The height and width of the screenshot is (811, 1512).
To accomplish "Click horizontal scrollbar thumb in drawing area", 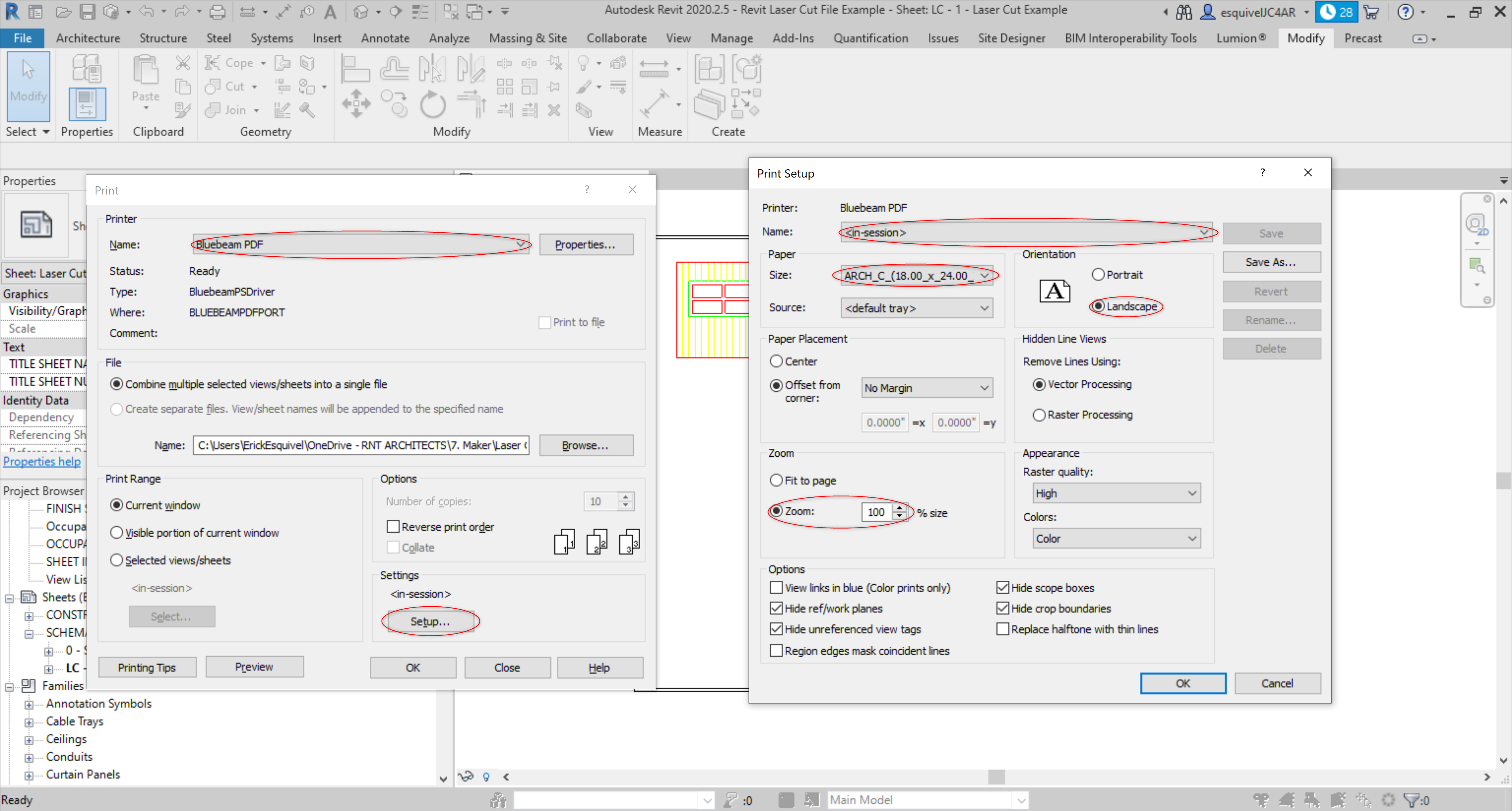I will (996, 776).
